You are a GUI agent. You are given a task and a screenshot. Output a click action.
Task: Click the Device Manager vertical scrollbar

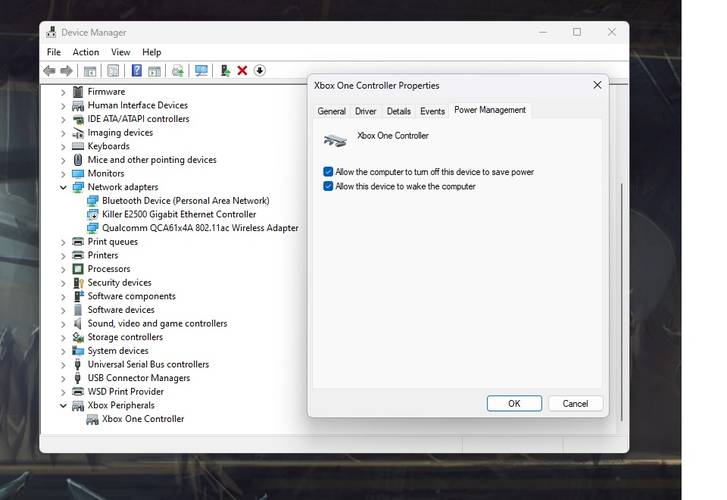(622, 301)
